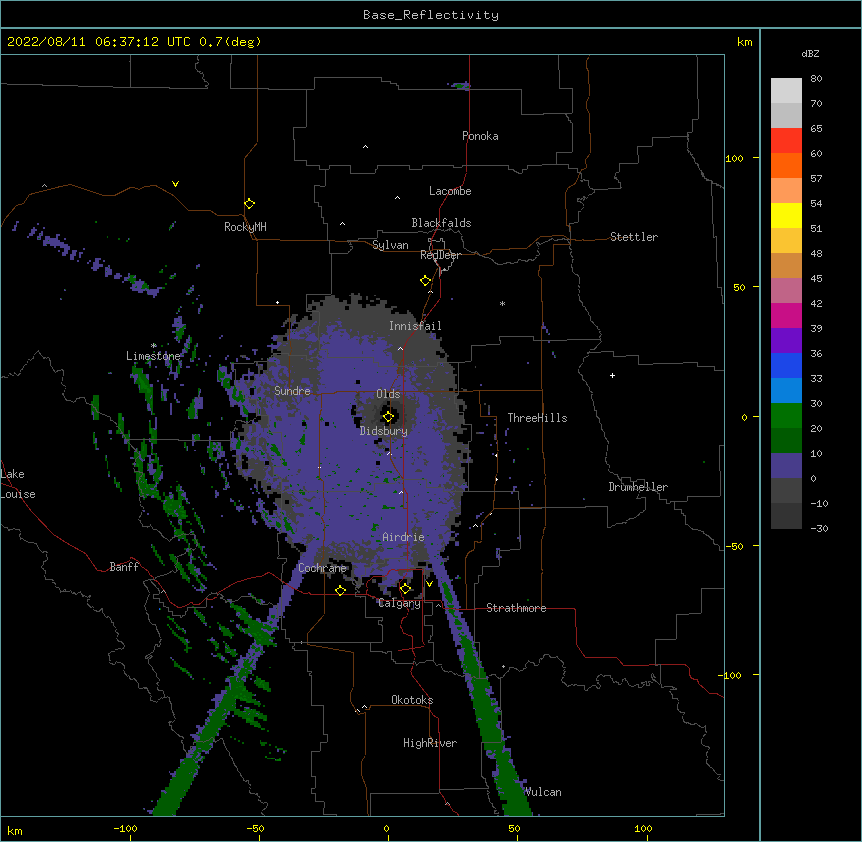Viewport: 862px width, 842px height.
Task: Click the Blackfalds city label
Action: click(x=441, y=223)
